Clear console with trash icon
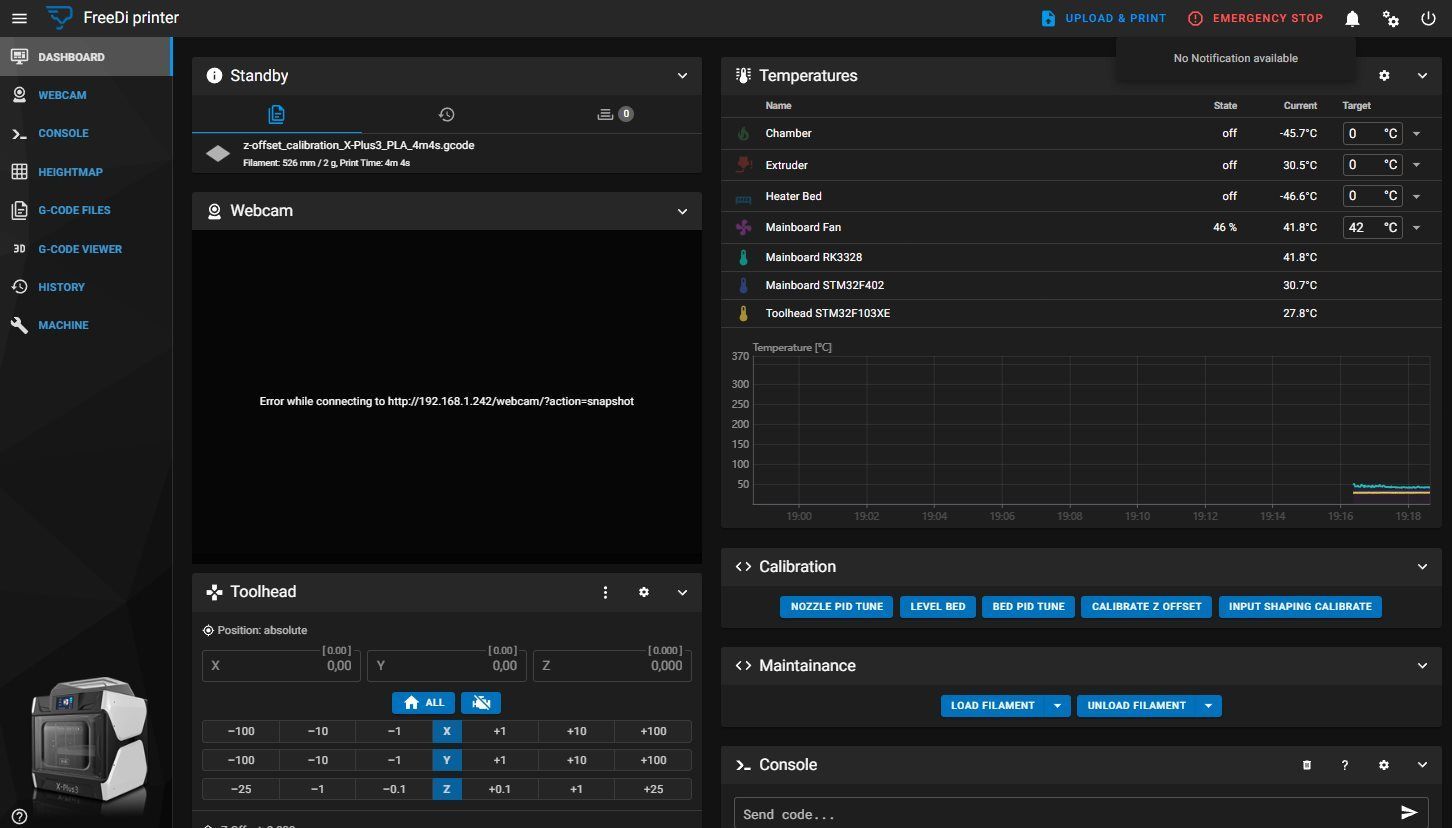The image size is (1452, 828). click(1306, 764)
